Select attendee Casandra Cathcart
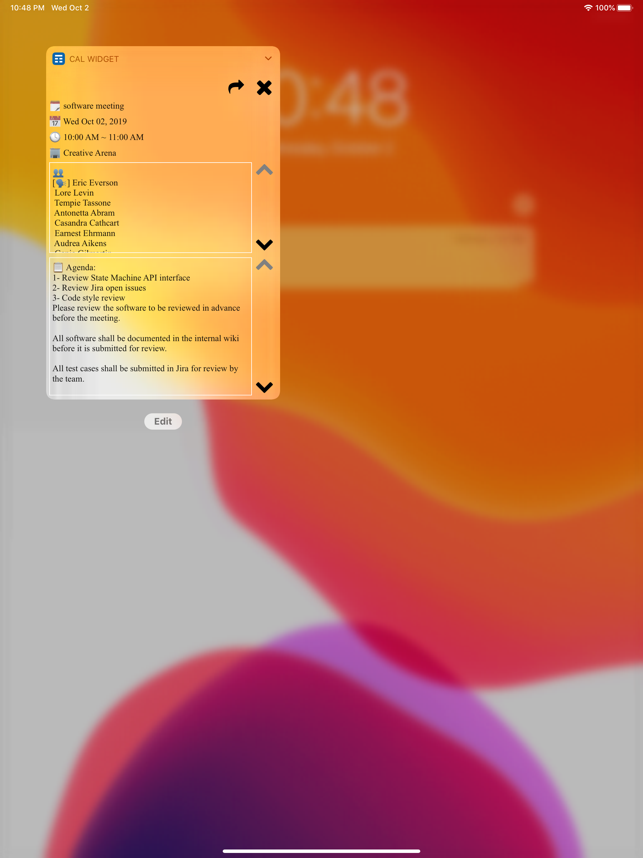The width and height of the screenshot is (643, 858). (x=86, y=223)
